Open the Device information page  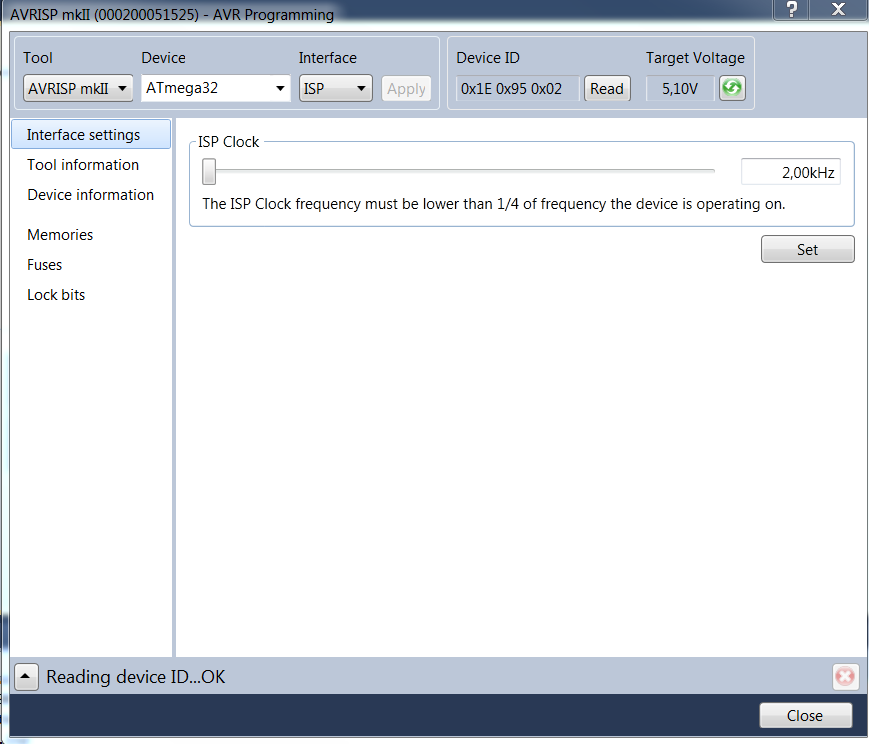[90, 195]
